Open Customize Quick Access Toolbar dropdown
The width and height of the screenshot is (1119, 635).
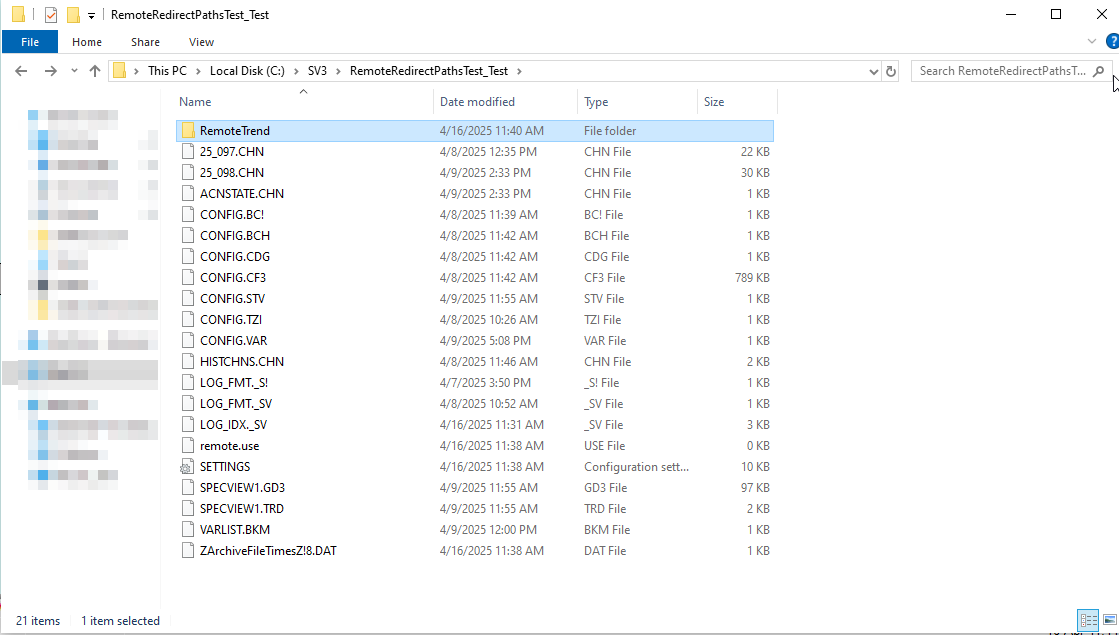pos(91,16)
